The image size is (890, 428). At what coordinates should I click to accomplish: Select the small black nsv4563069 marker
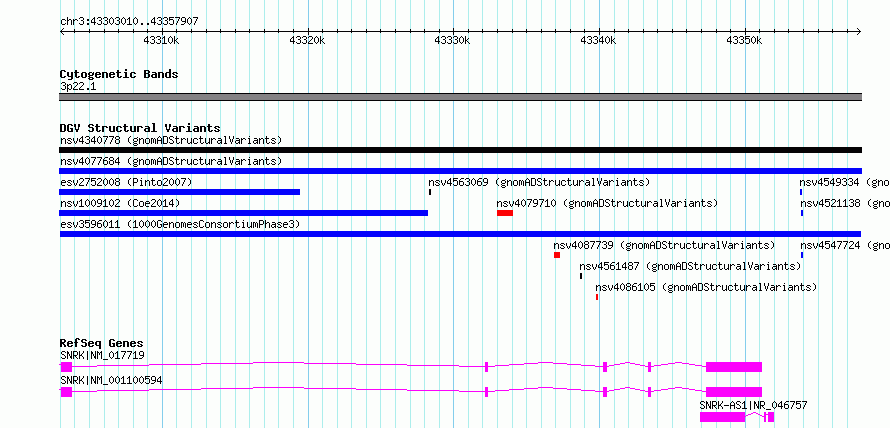[430, 192]
